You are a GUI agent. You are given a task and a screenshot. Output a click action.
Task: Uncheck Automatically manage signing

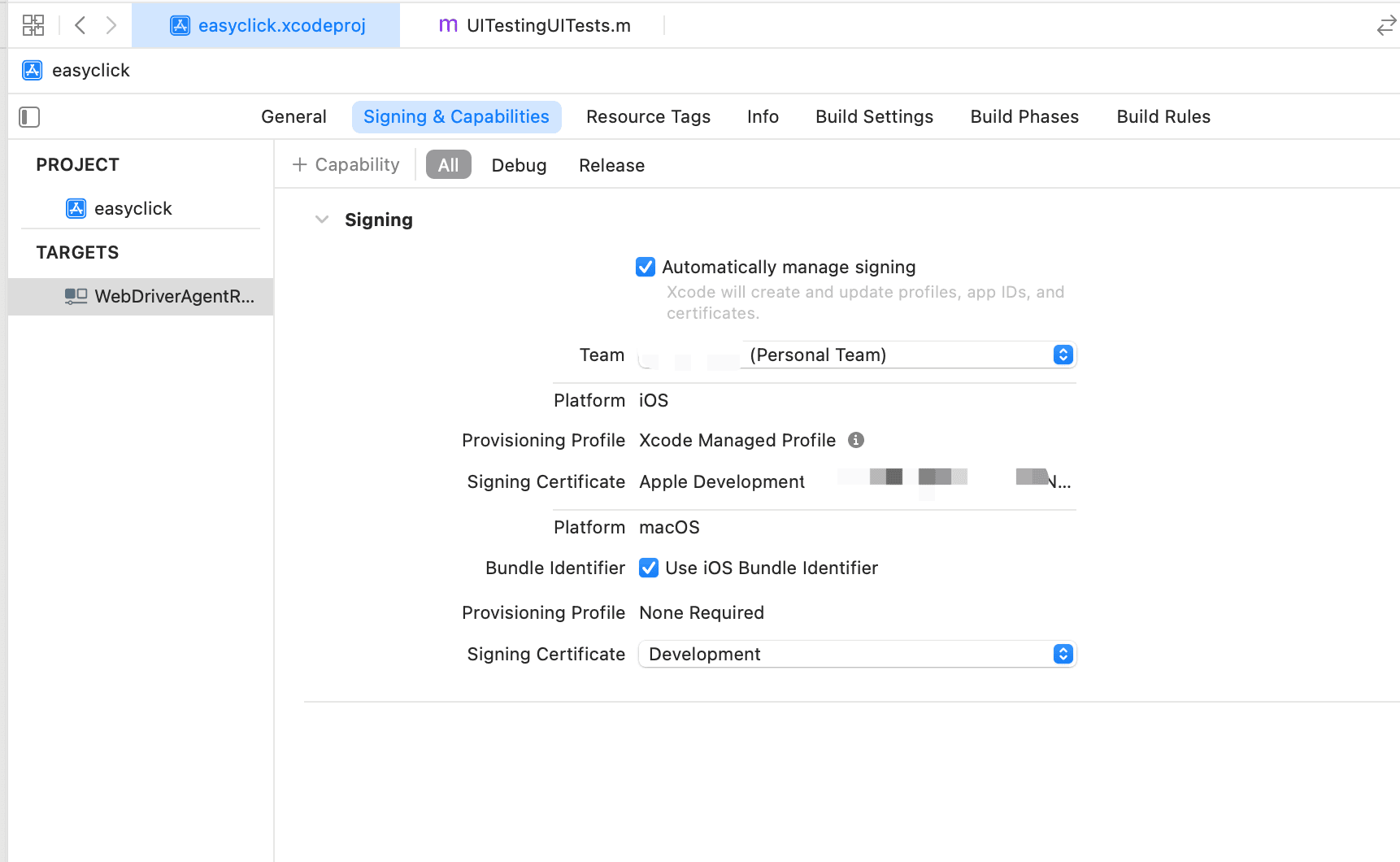tap(646, 267)
